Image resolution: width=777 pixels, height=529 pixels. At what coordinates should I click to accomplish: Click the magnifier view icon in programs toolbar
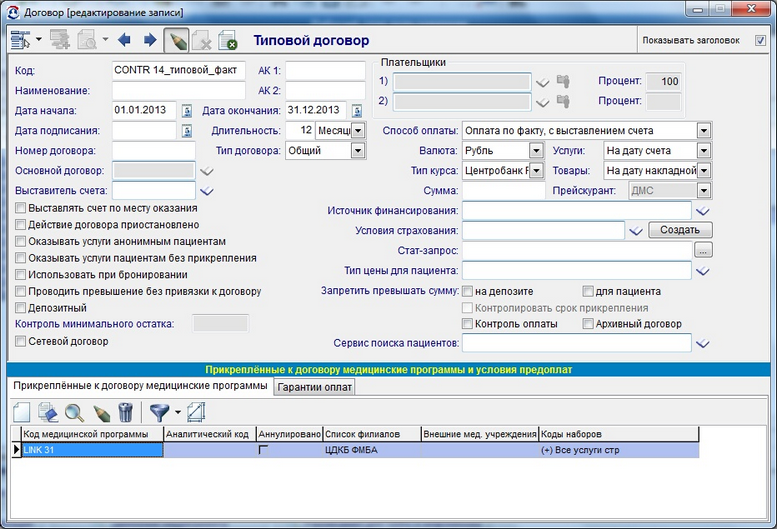click(x=74, y=412)
